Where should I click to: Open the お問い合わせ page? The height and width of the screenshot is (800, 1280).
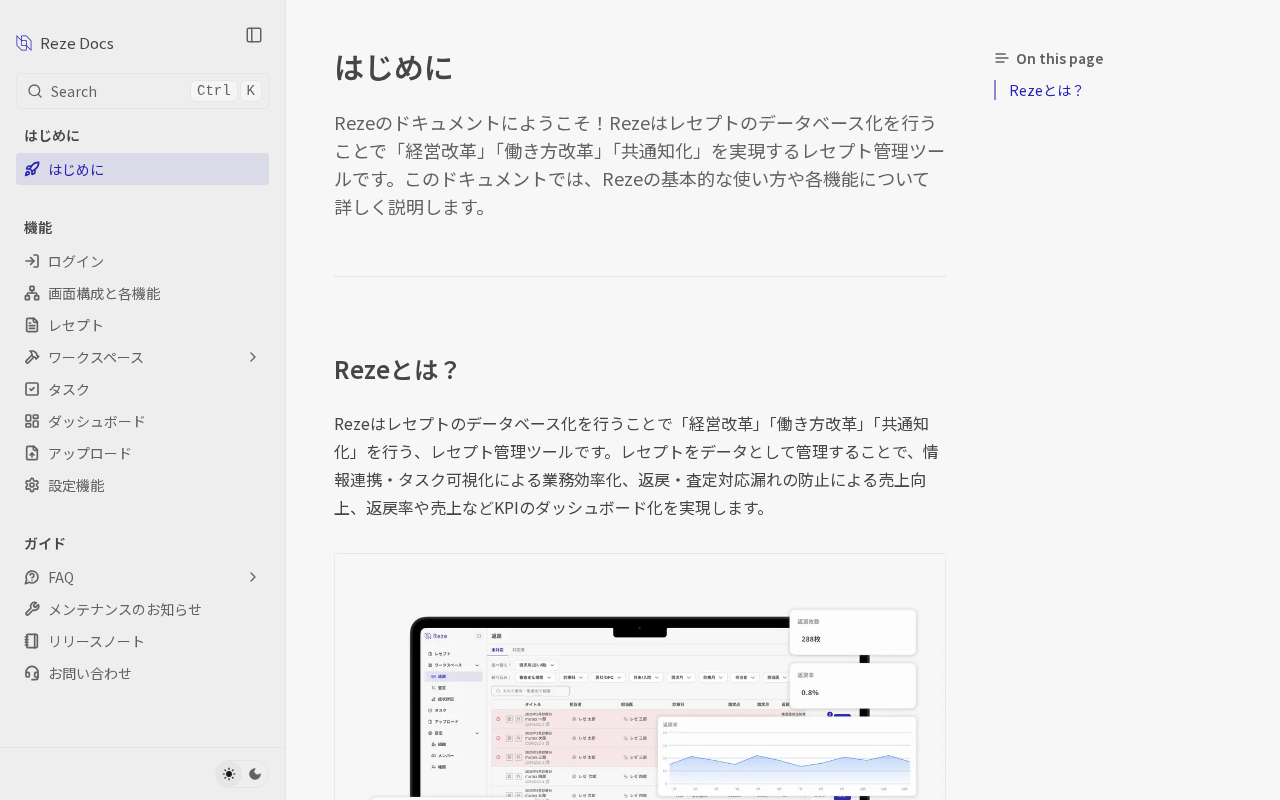click(142, 673)
